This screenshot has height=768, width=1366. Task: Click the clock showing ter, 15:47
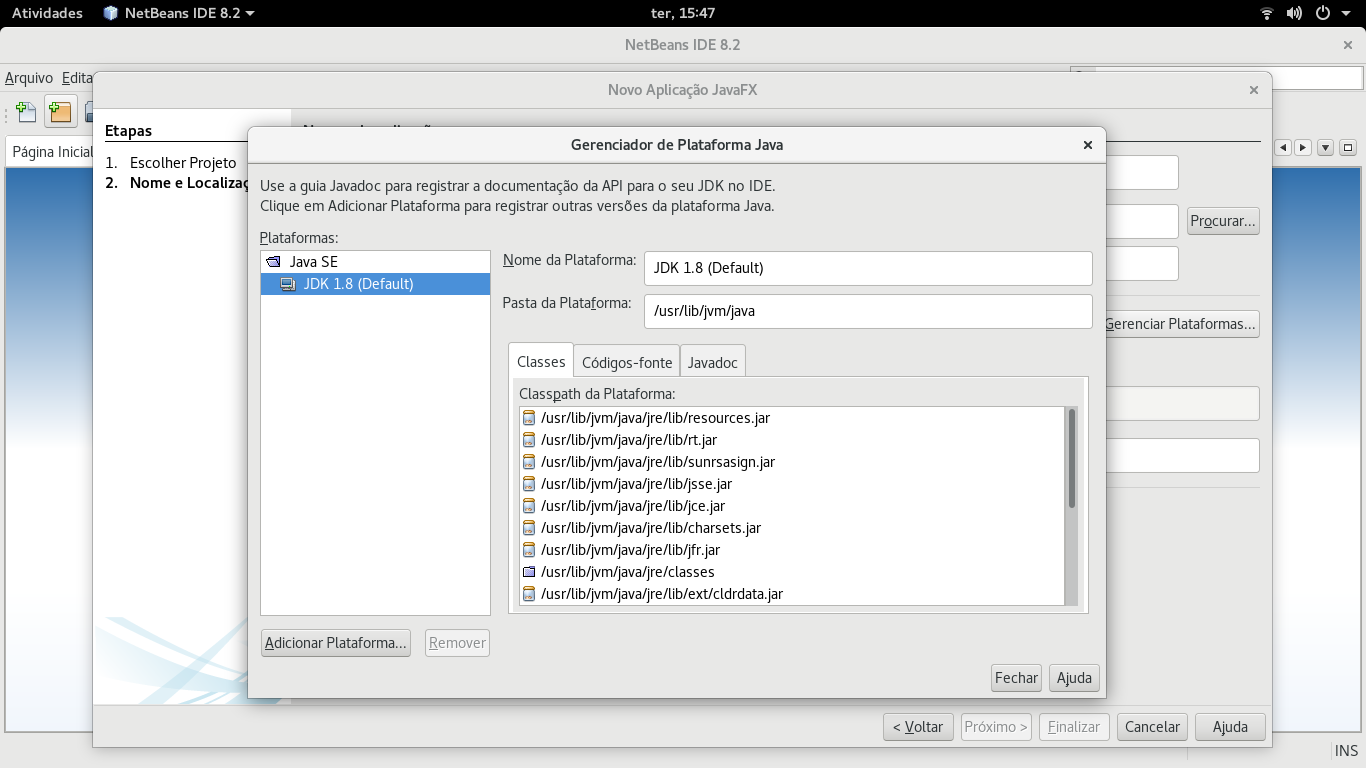[683, 13]
